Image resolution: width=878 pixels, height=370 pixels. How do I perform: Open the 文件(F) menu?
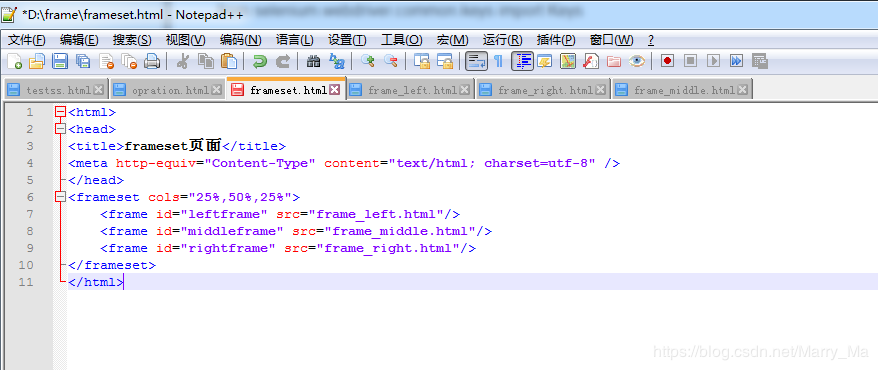pyautogui.click(x=27, y=40)
